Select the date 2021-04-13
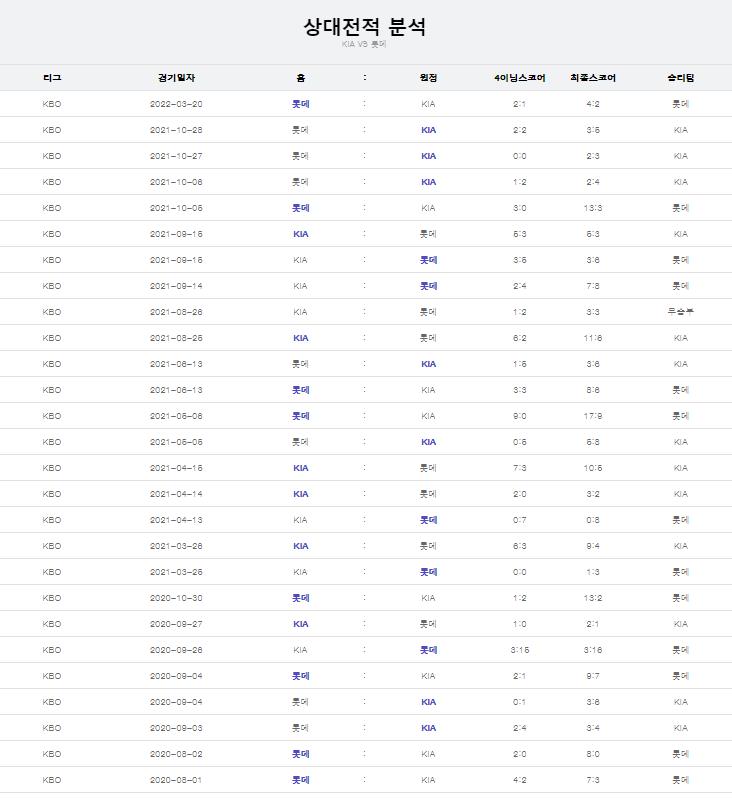This screenshot has width=732, height=798. click(x=176, y=520)
